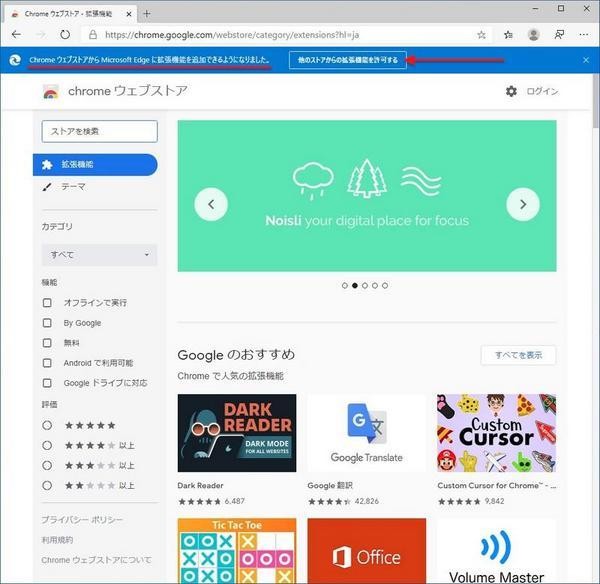Screen dimensions: 600x584
Task: Select two stars 以上 rating radio
Action: point(47,486)
